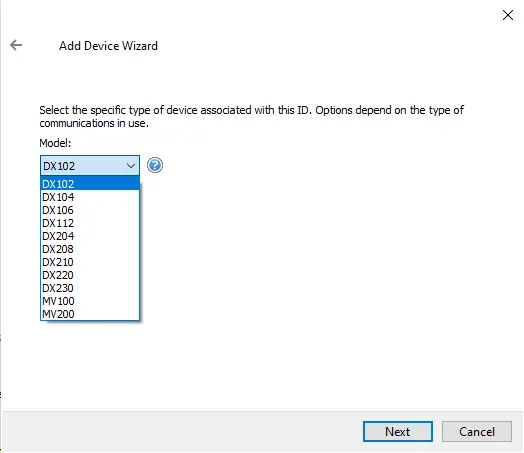Collapse the Model dropdown arrow
Viewport: 524px width, 453px height.
click(x=131, y=166)
